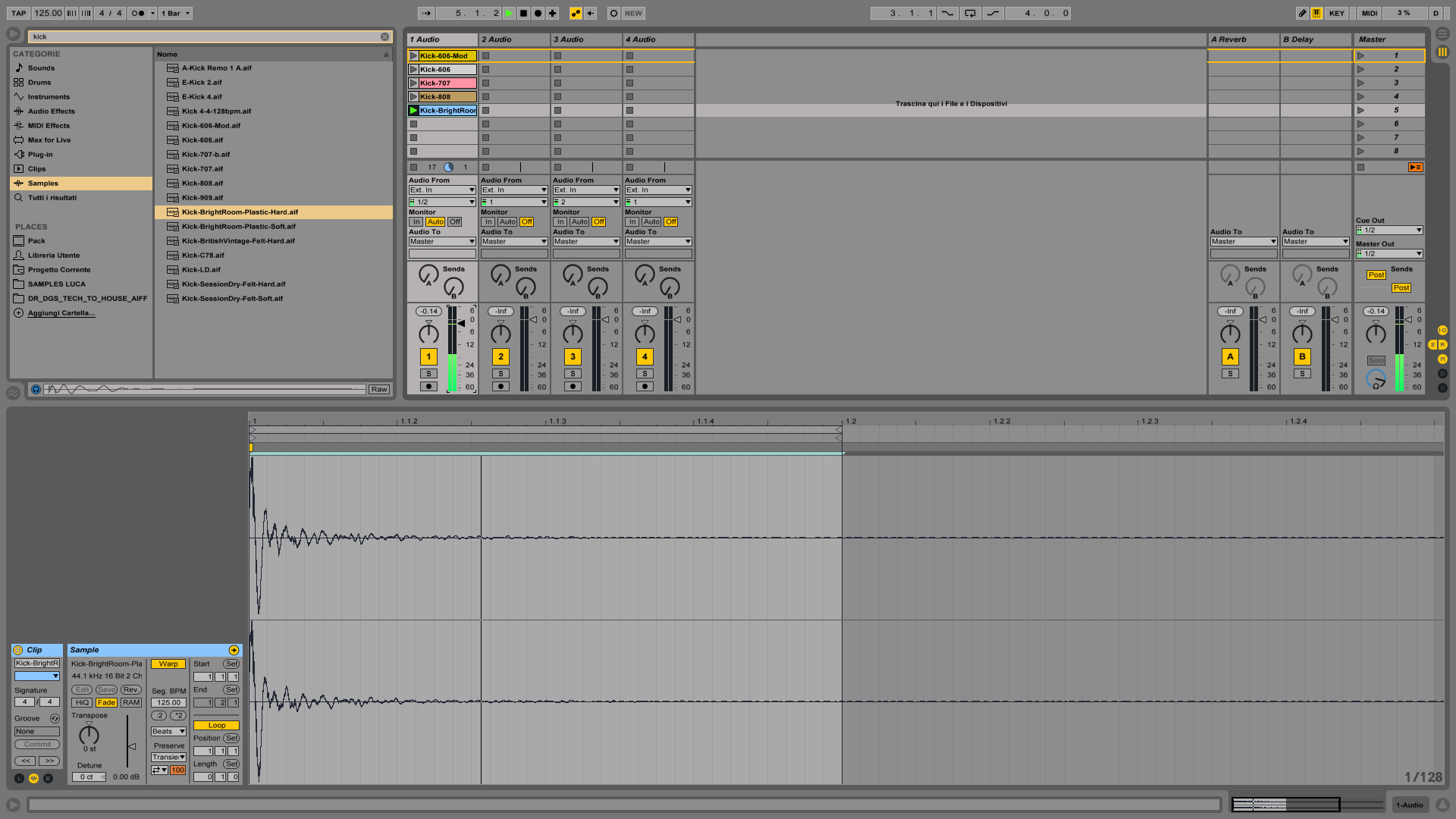The image size is (1456, 819).
Task: Toggle the Automation Arm button in transport
Action: click(x=576, y=13)
